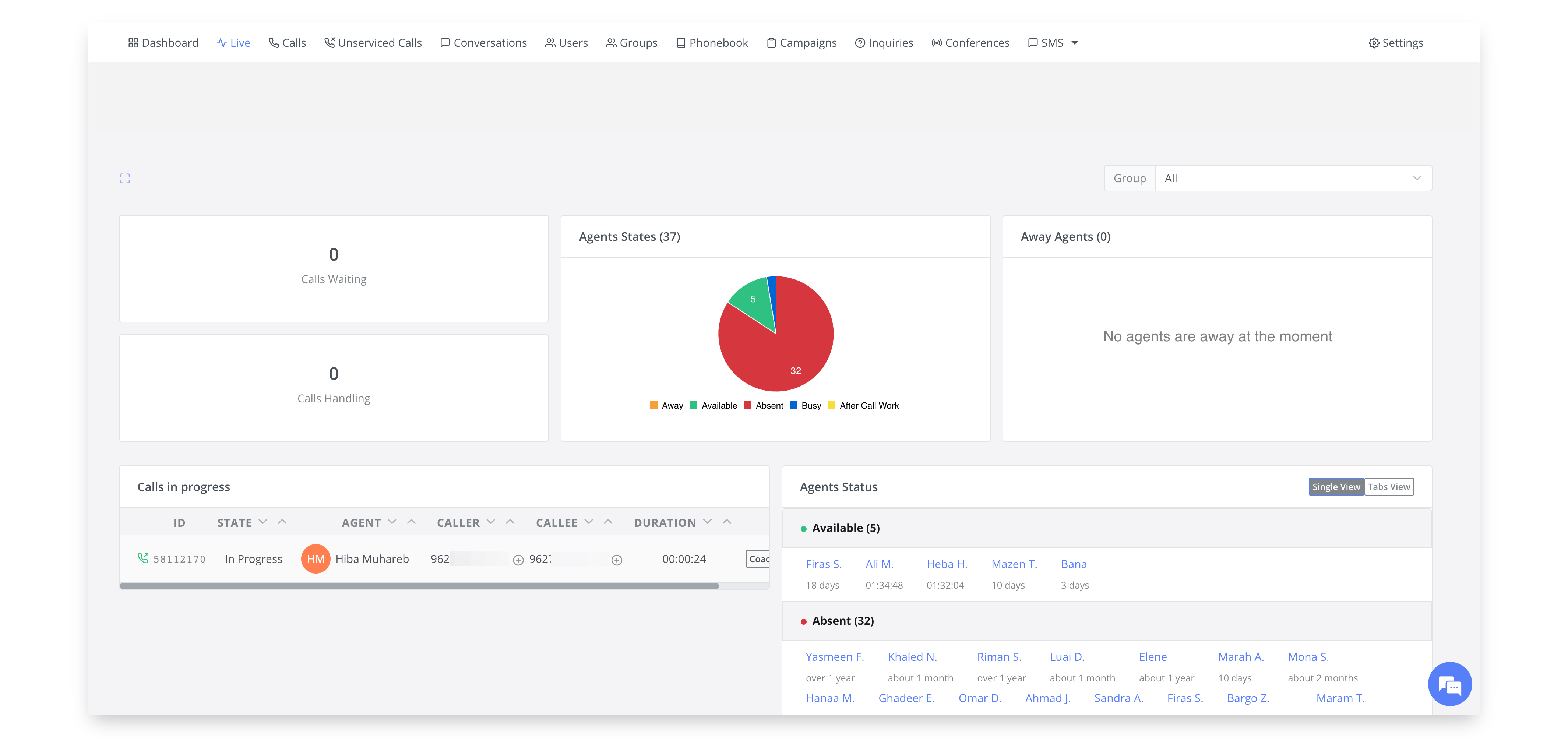
Task: Toggle Available legend swatch in chart
Action: (693, 405)
